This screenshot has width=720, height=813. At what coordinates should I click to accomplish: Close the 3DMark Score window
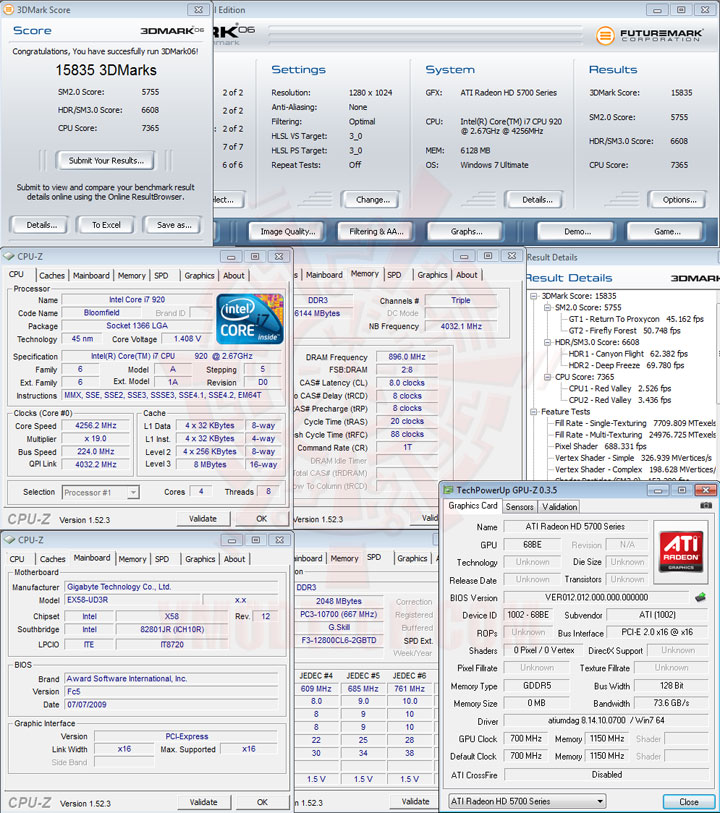198,9
